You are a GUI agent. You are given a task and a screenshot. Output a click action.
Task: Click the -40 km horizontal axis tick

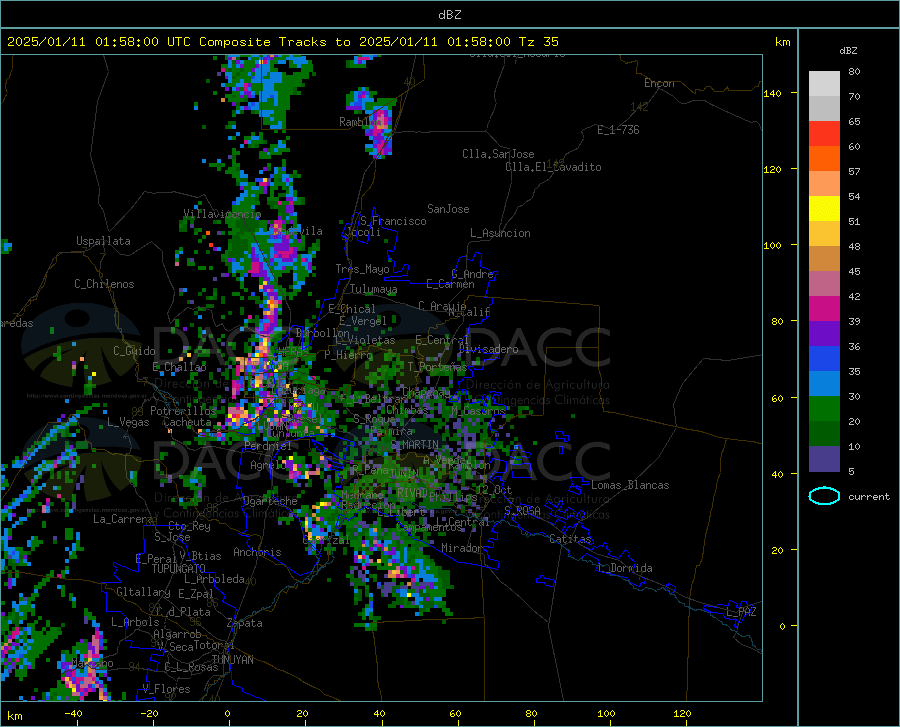(x=73, y=713)
